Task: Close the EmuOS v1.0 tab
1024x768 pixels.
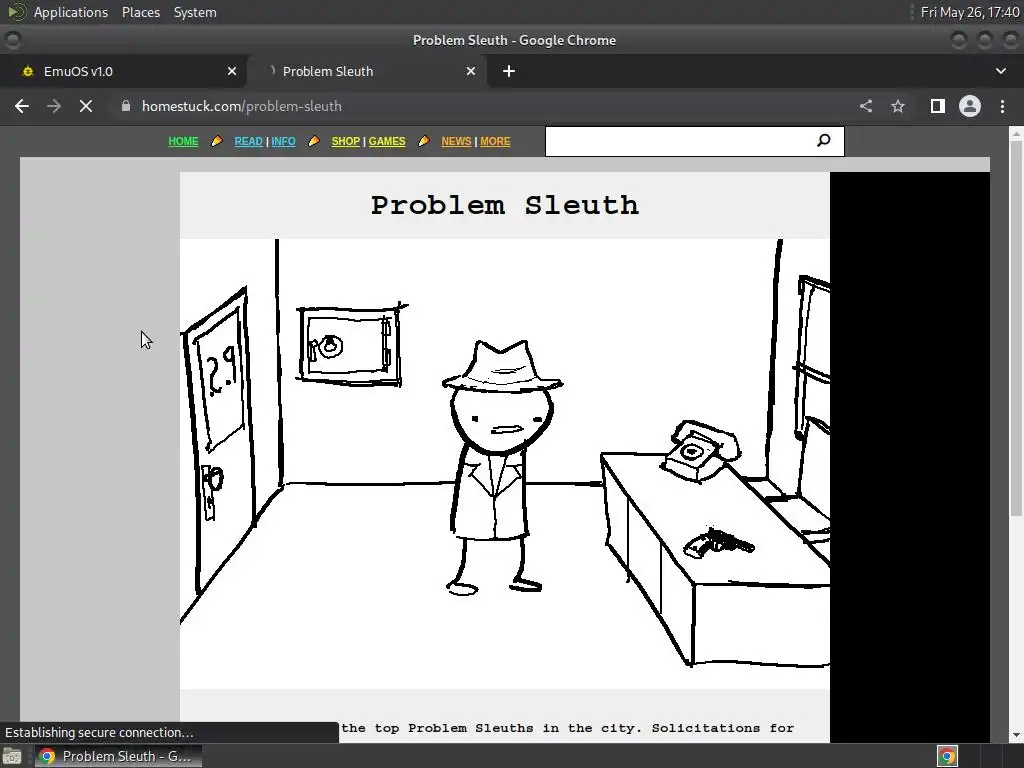Action: coord(232,71)
